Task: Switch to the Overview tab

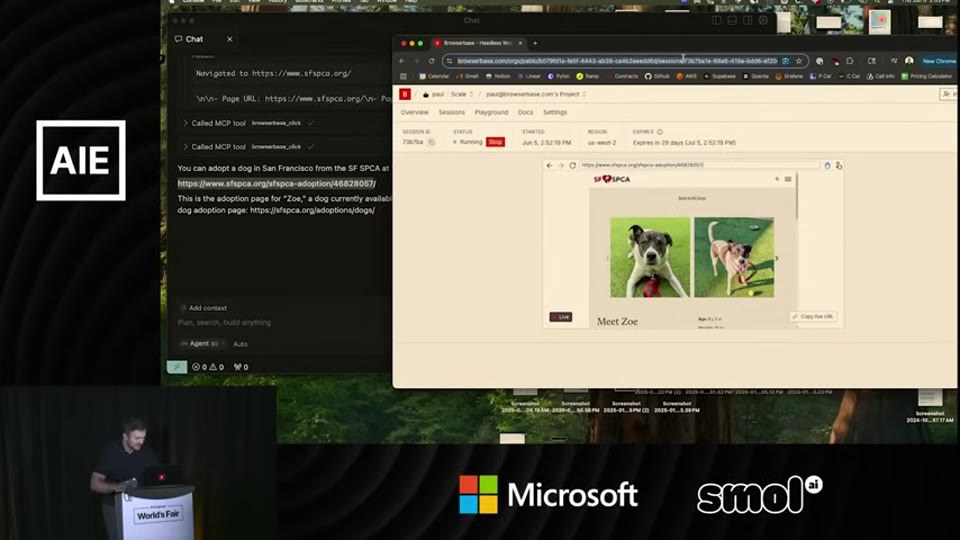Action: pos(414,113)
